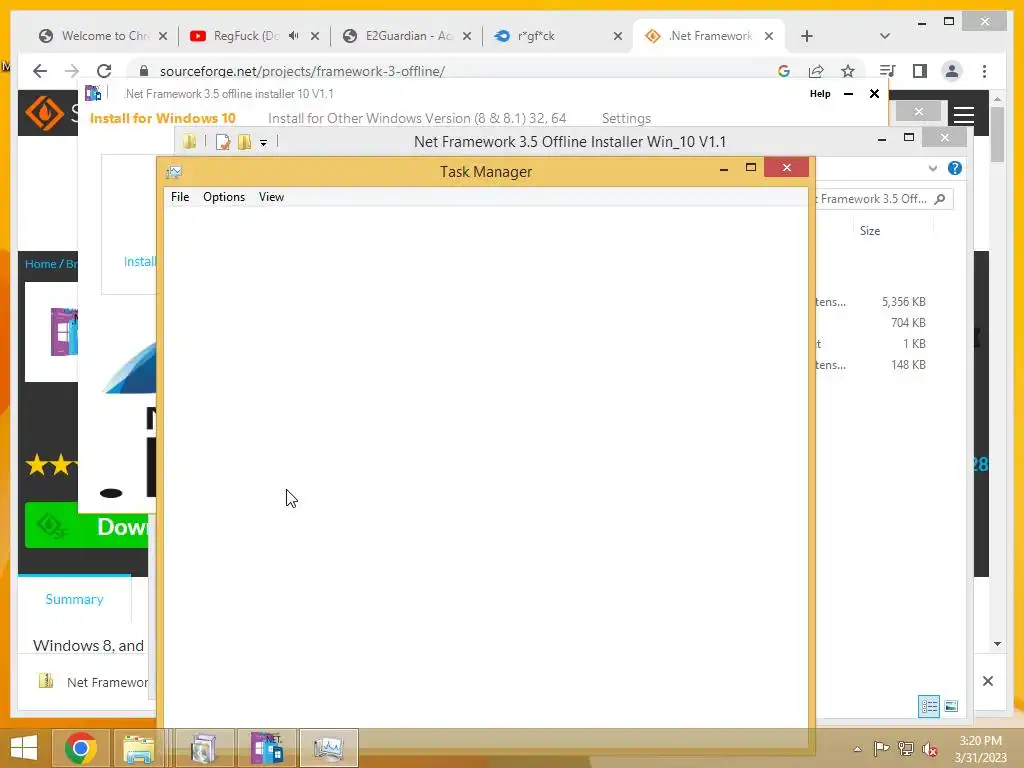Open SourceForge hamburger menu
This screenshot has height=768, width=1024.
pyautogui.click(x=964, y=115)
